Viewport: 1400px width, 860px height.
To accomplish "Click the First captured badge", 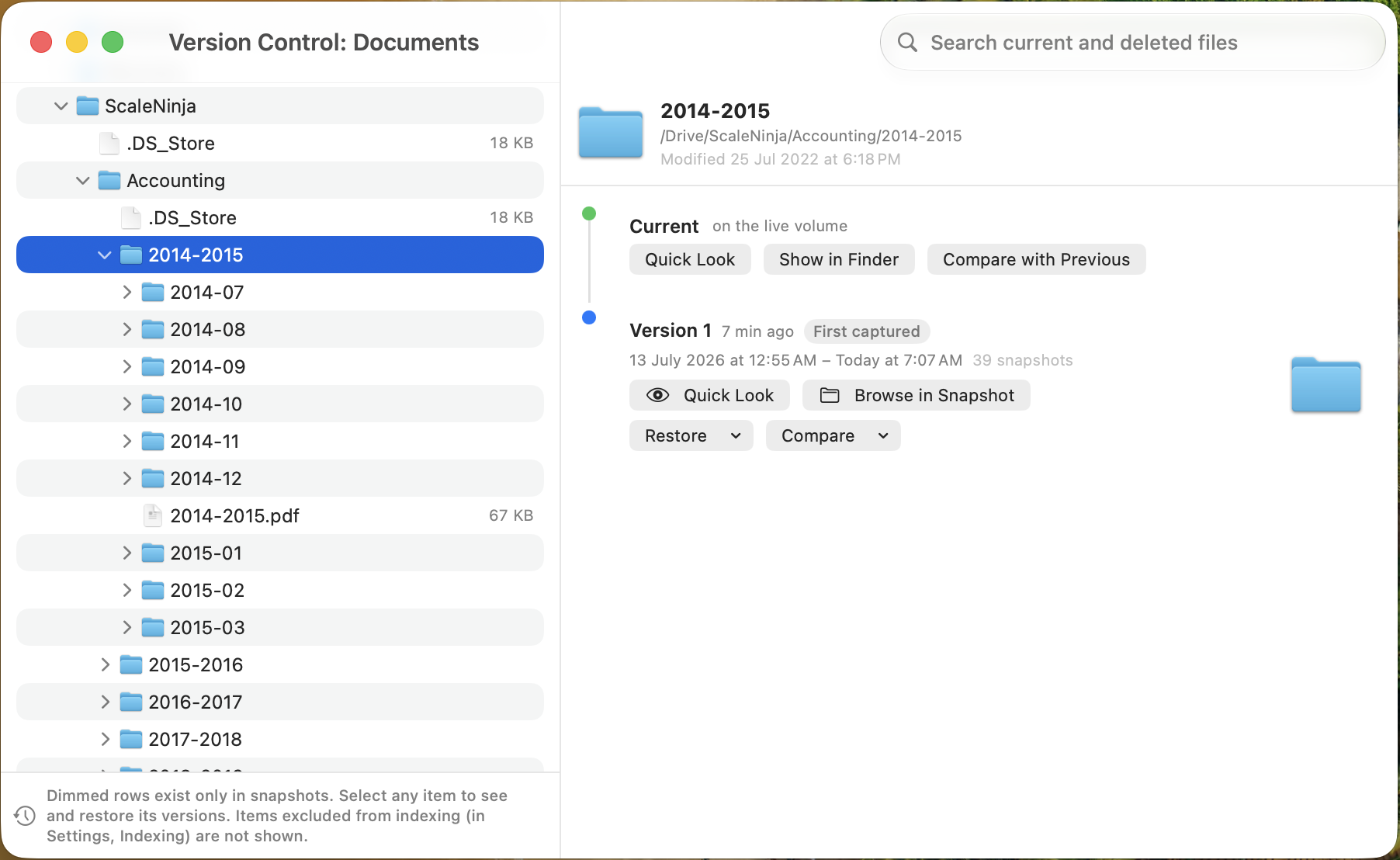I will point(867,331).
